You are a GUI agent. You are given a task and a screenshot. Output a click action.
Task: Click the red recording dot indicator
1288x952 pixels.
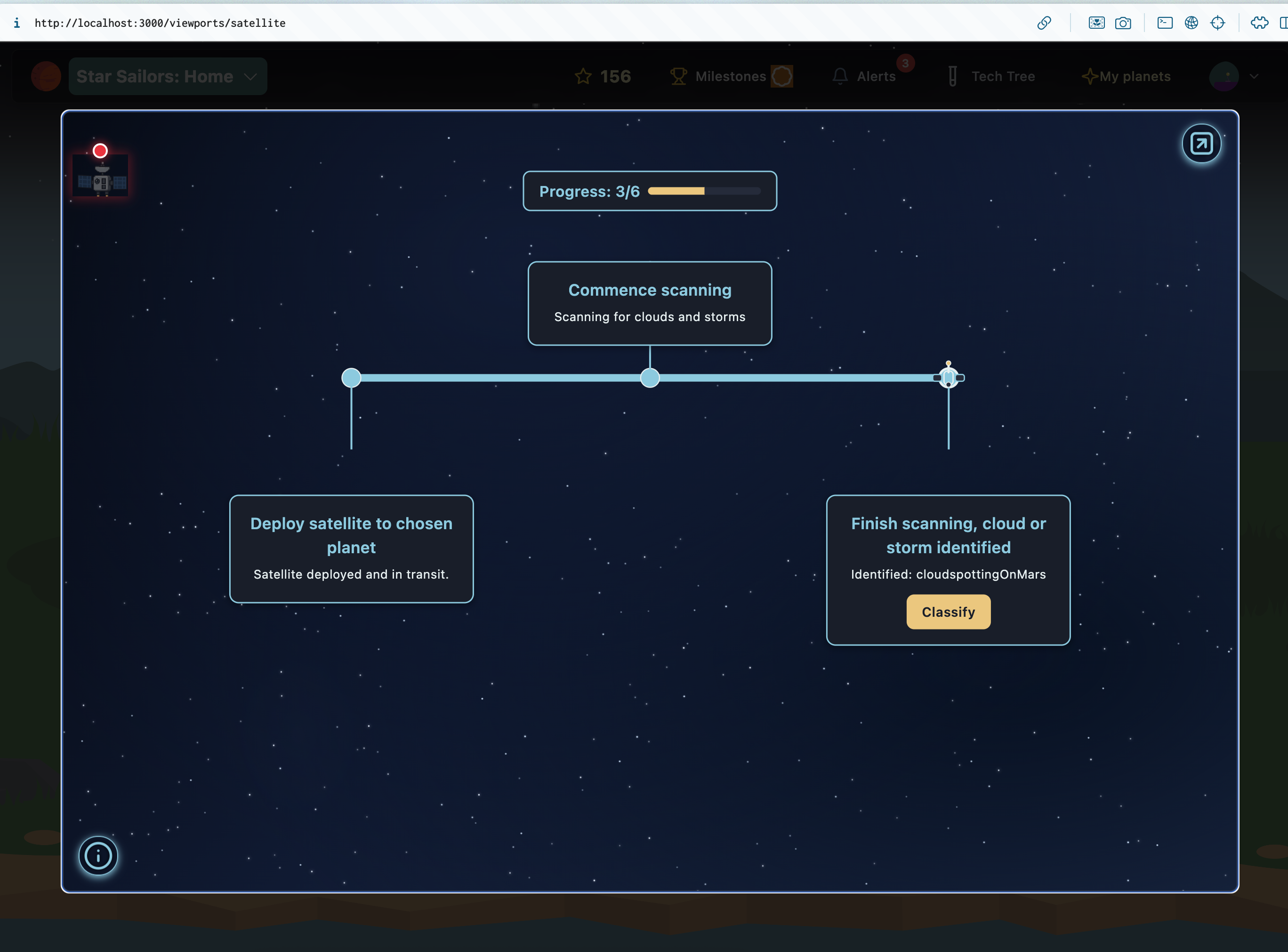(100, 151)
